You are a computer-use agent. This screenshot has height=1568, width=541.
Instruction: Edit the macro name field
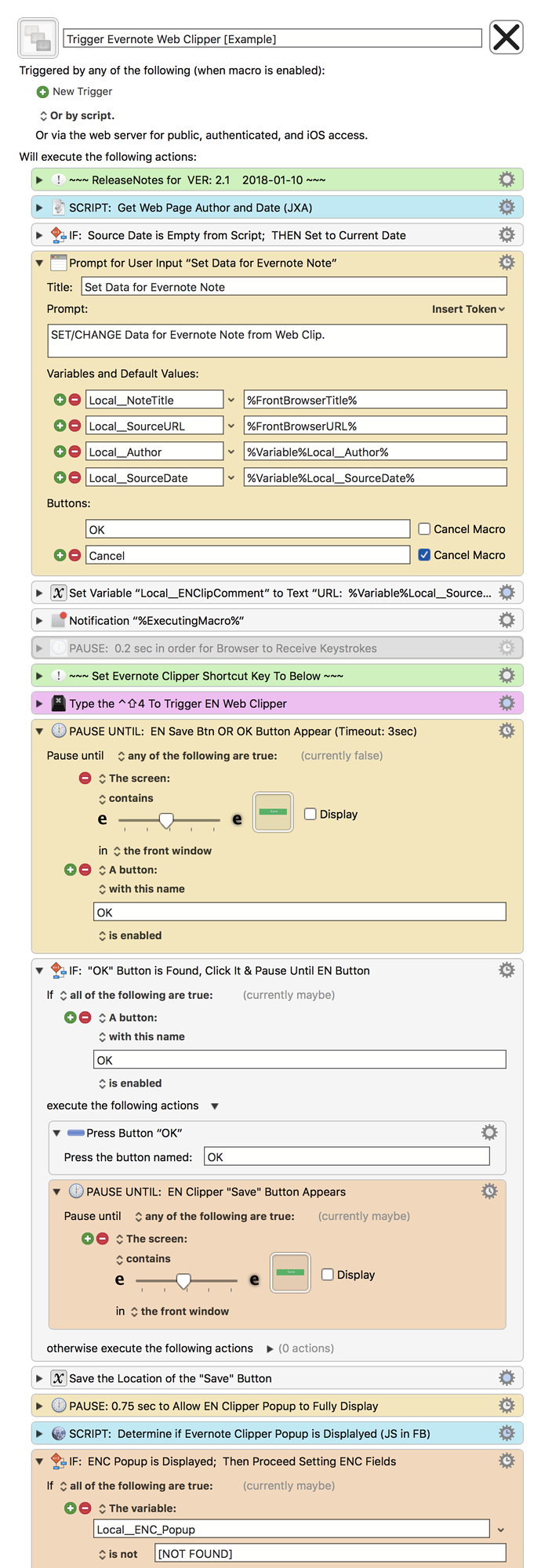coord(272,38)
